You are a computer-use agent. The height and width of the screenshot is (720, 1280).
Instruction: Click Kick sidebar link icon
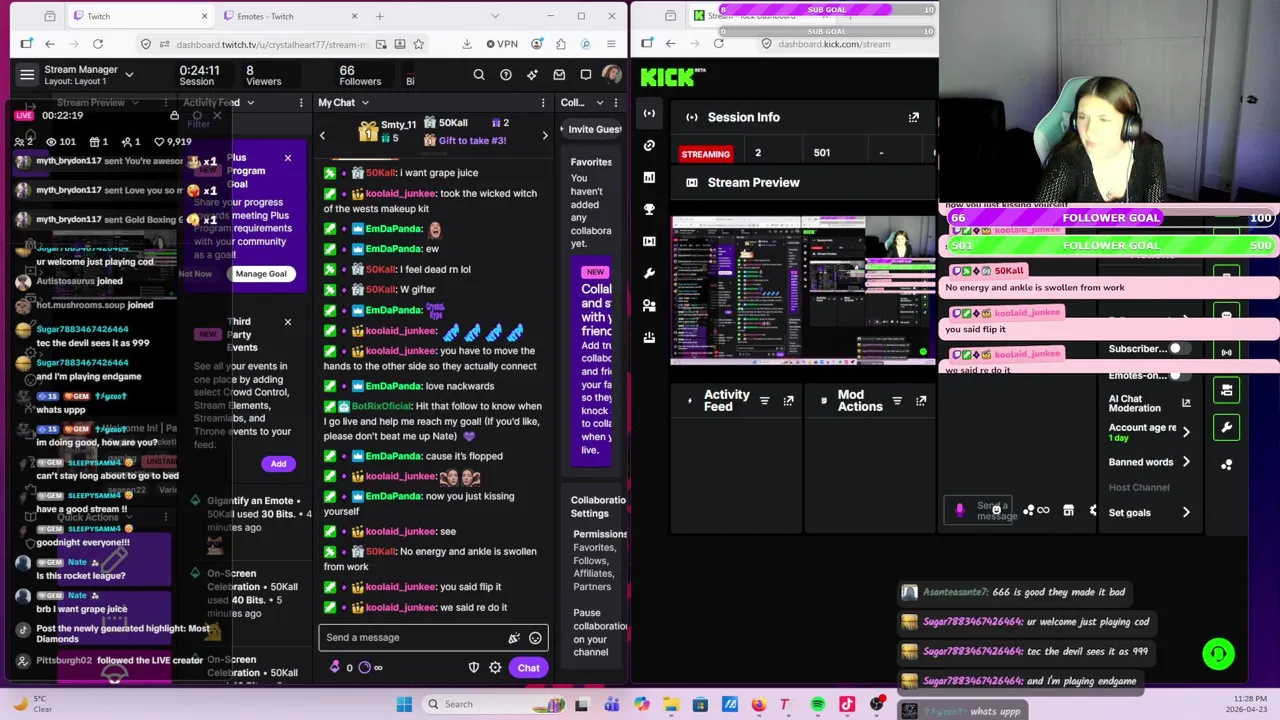coord(649,145)
